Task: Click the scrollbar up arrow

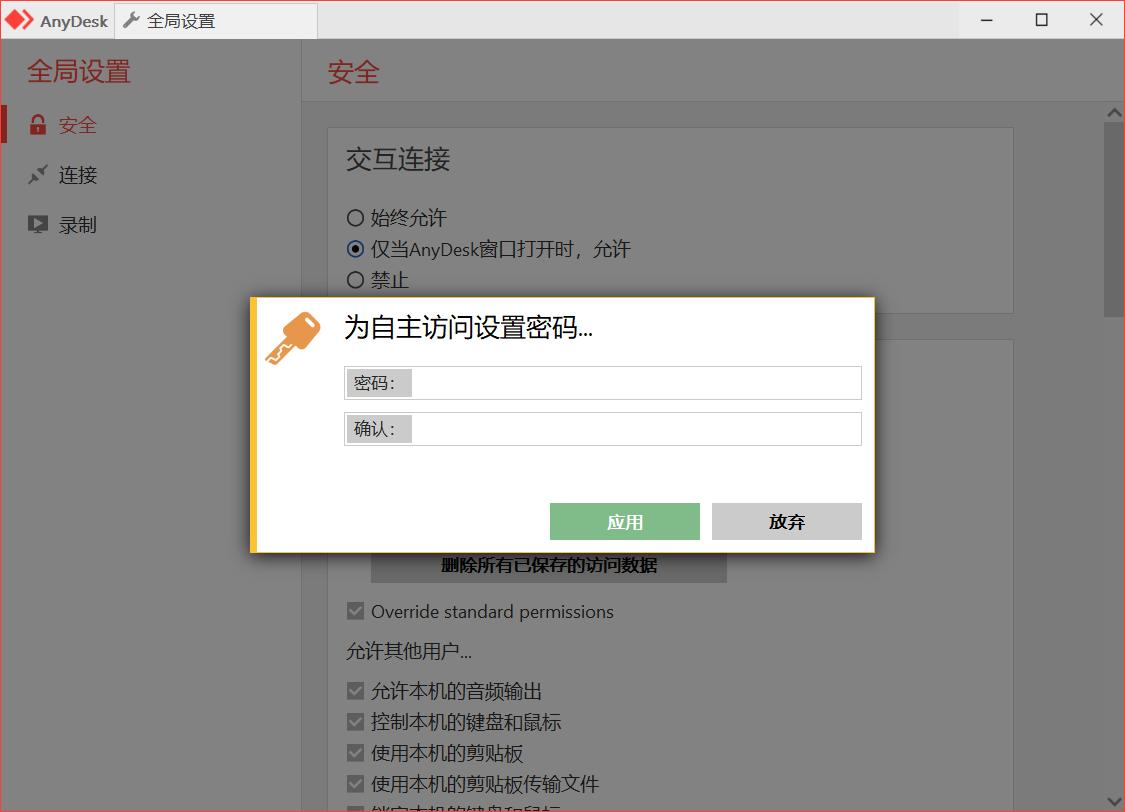Action: pos(1113,112)
